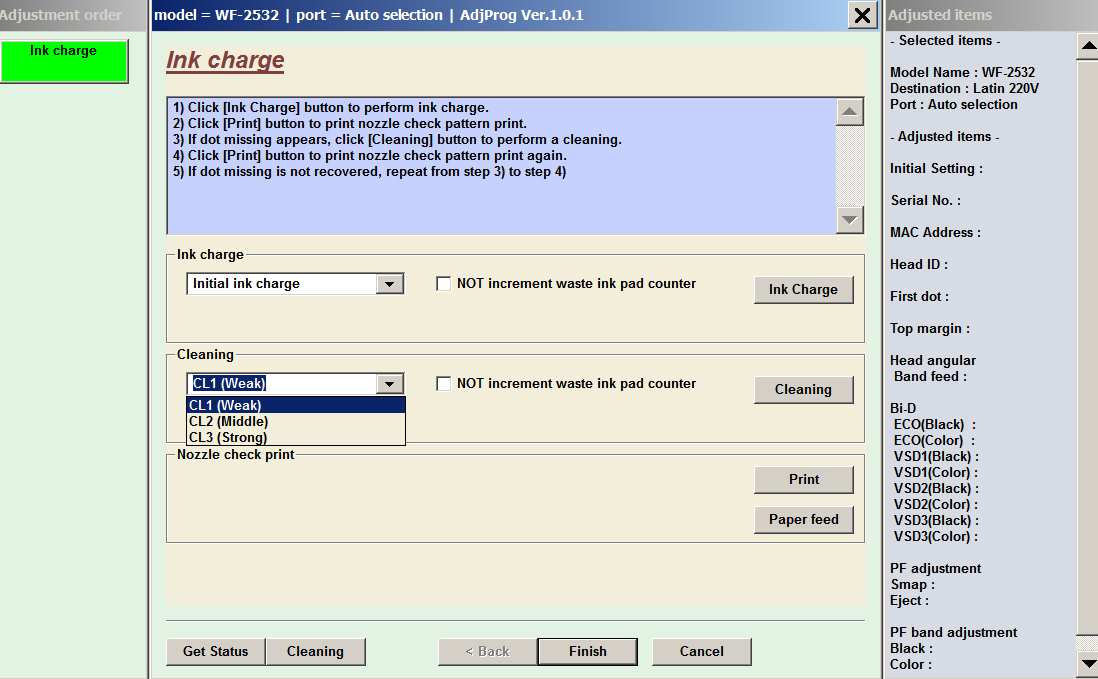The height and width of the screenshot is (679, 1098).
Task: Click the Adjusted items panel scroll-up arrow
Action: tap(1087, 46)
